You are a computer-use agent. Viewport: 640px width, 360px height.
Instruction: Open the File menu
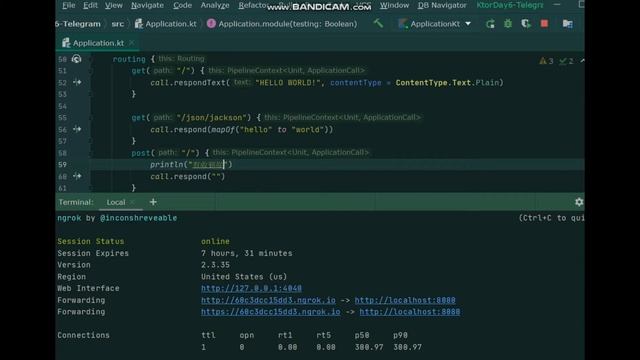69,5
